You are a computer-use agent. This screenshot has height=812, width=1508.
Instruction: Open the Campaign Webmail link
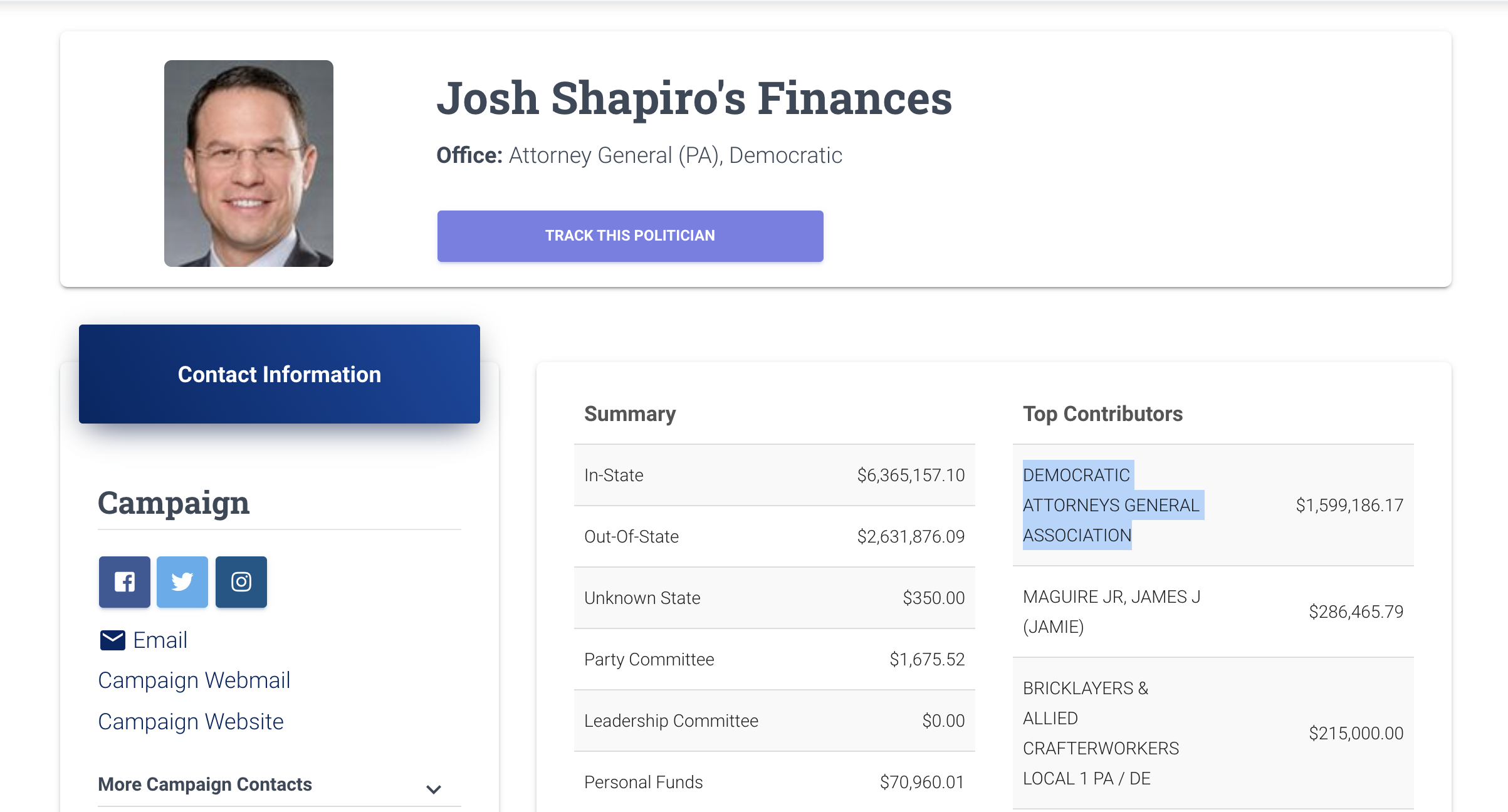[194, 680]
